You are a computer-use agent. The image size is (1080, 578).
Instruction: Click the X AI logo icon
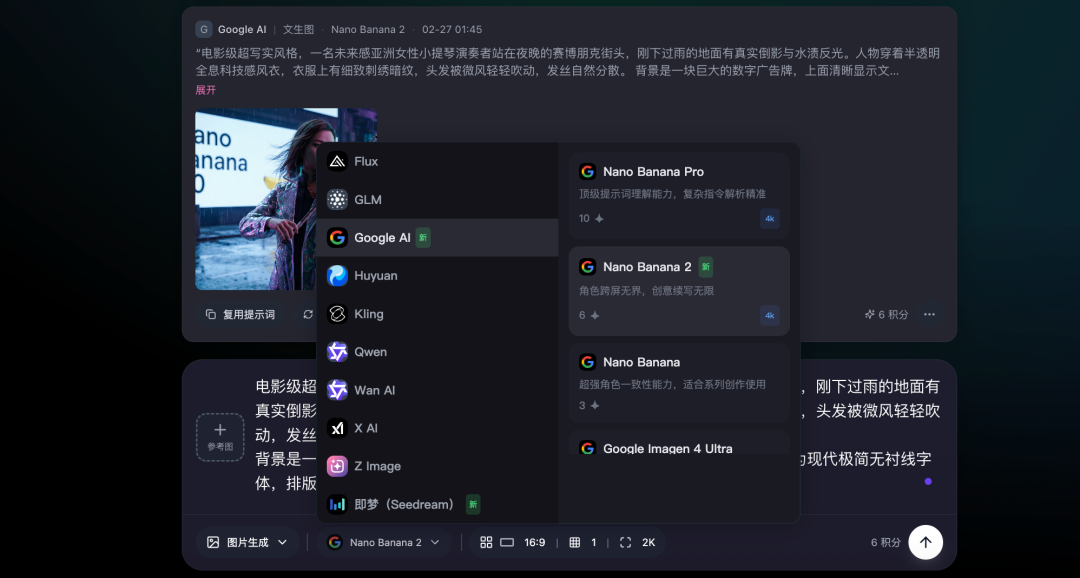coord(337,428)
